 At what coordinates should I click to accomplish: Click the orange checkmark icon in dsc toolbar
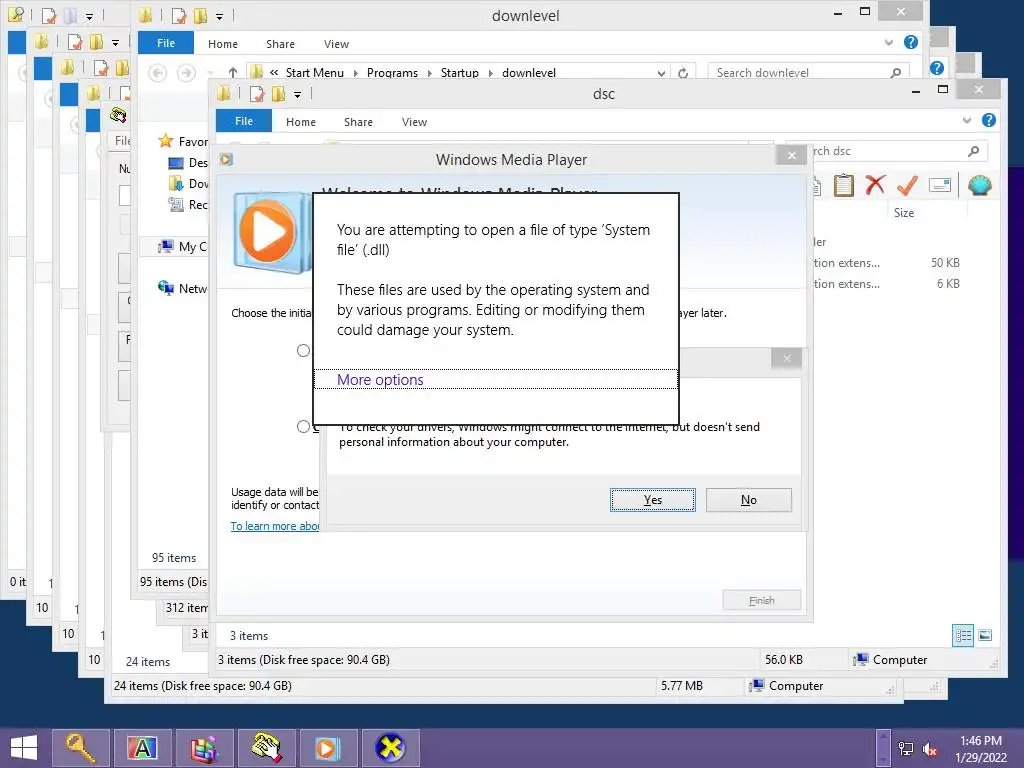click(x=906, y=185)
